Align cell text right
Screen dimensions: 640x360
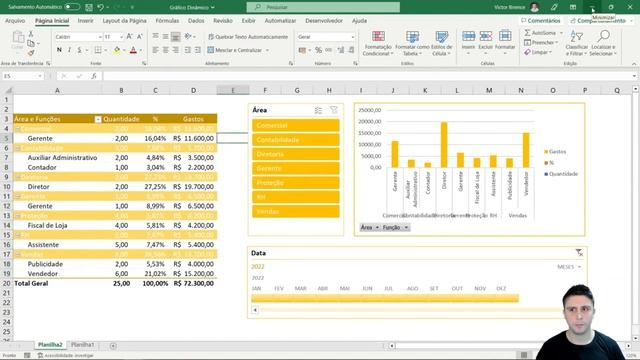[x=176, y=50]
